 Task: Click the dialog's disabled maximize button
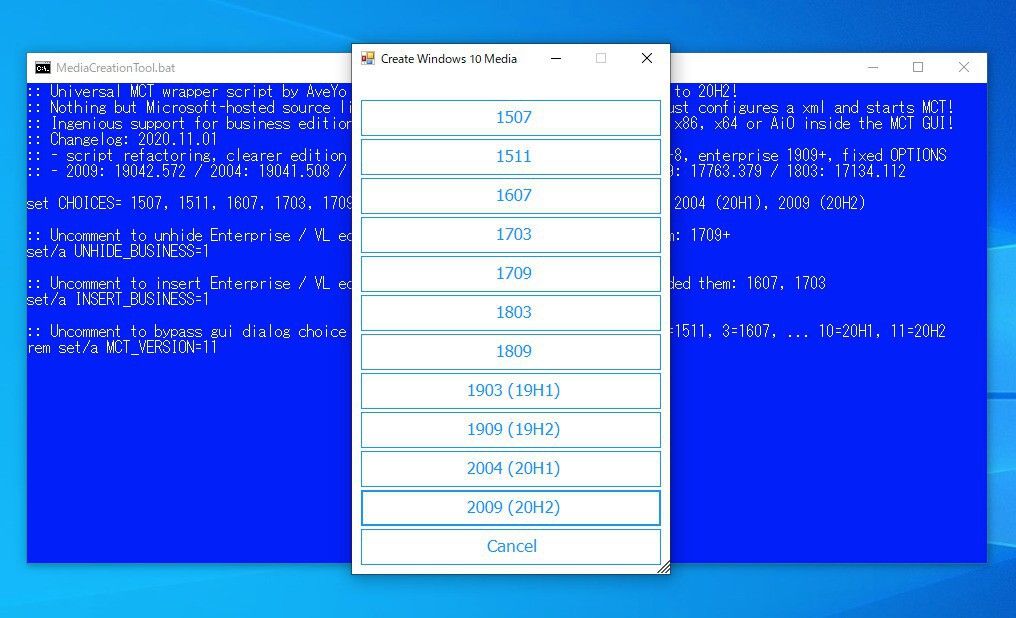601,58
